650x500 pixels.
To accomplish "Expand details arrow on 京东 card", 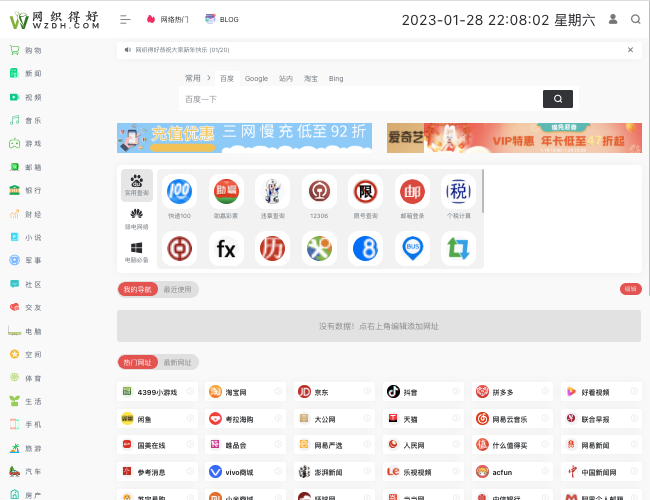I will point(367,391).
